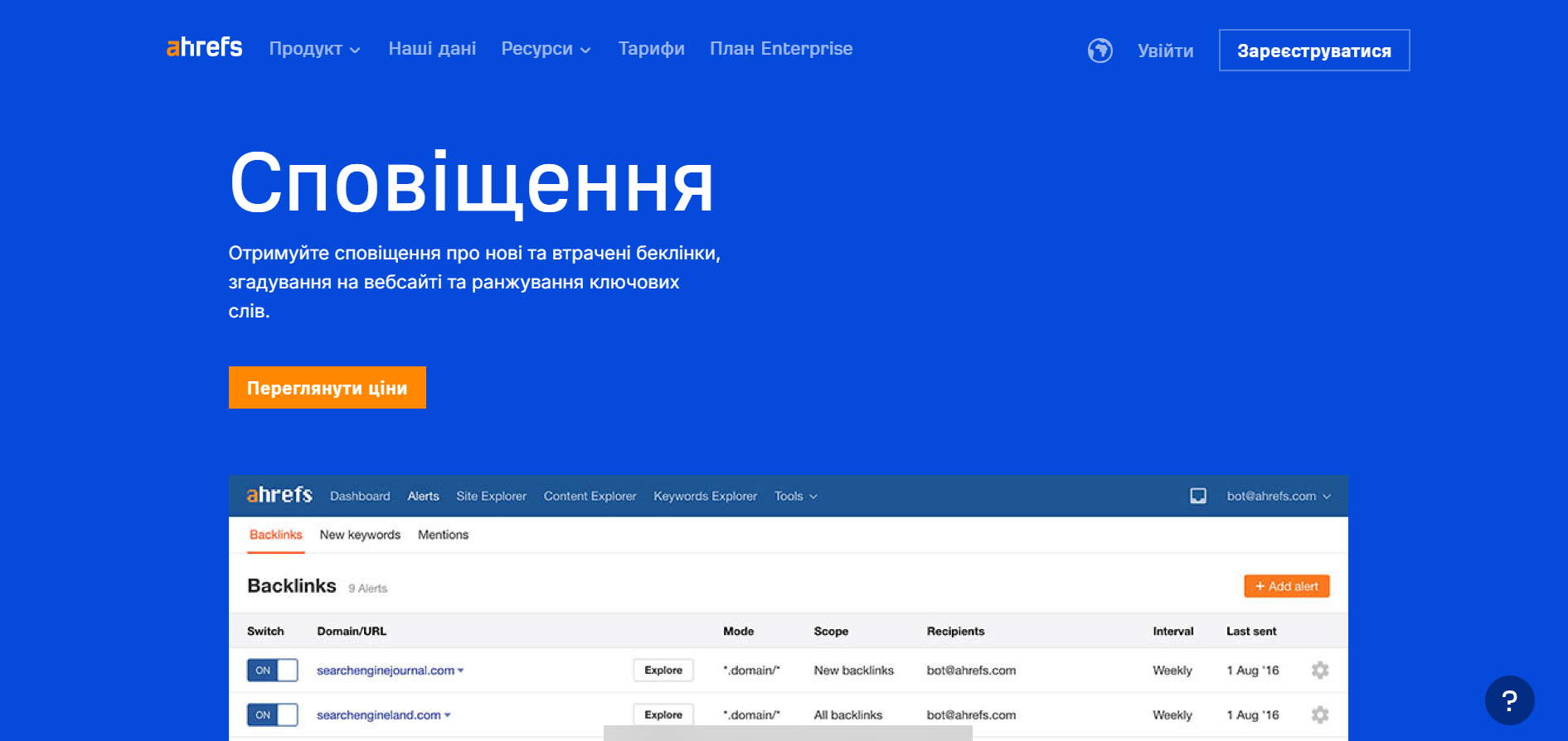The height and width of the screenshot is (741, 1568).
Task: Open the Наші дані page
Action: 432,49
